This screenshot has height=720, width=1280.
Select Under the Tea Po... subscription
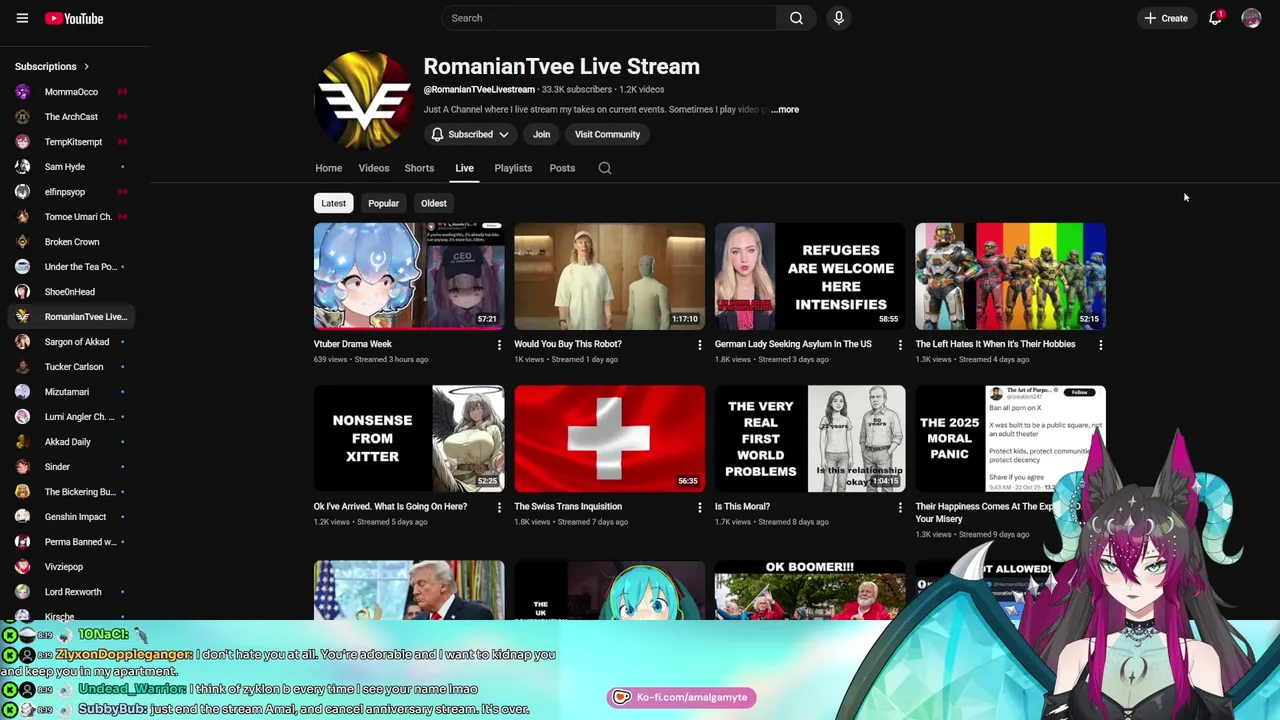(x=71, y=267)
